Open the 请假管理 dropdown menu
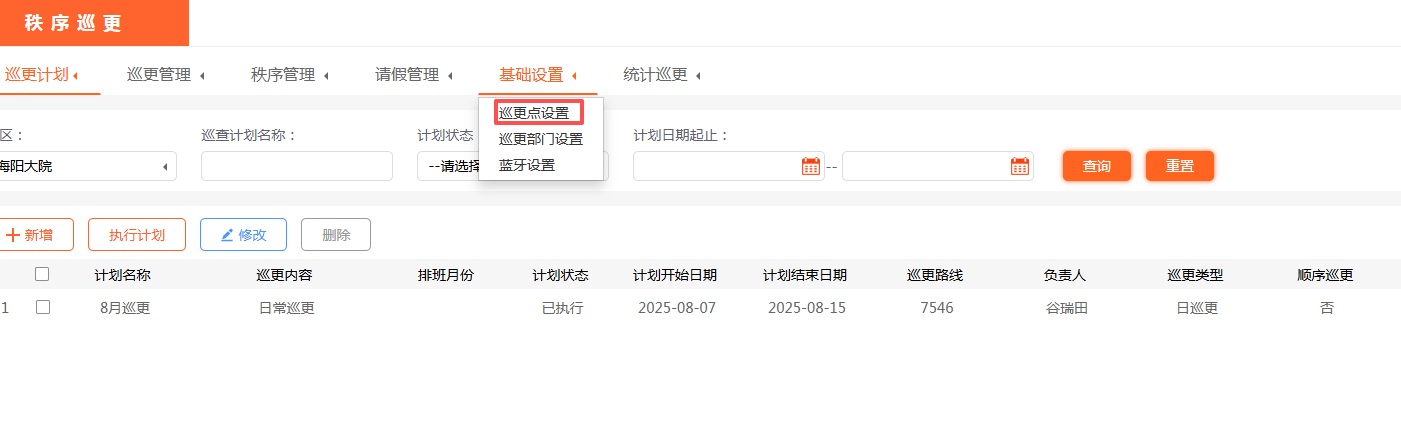The height and width of the screenshot is (426, 1401). click(413, 75)
